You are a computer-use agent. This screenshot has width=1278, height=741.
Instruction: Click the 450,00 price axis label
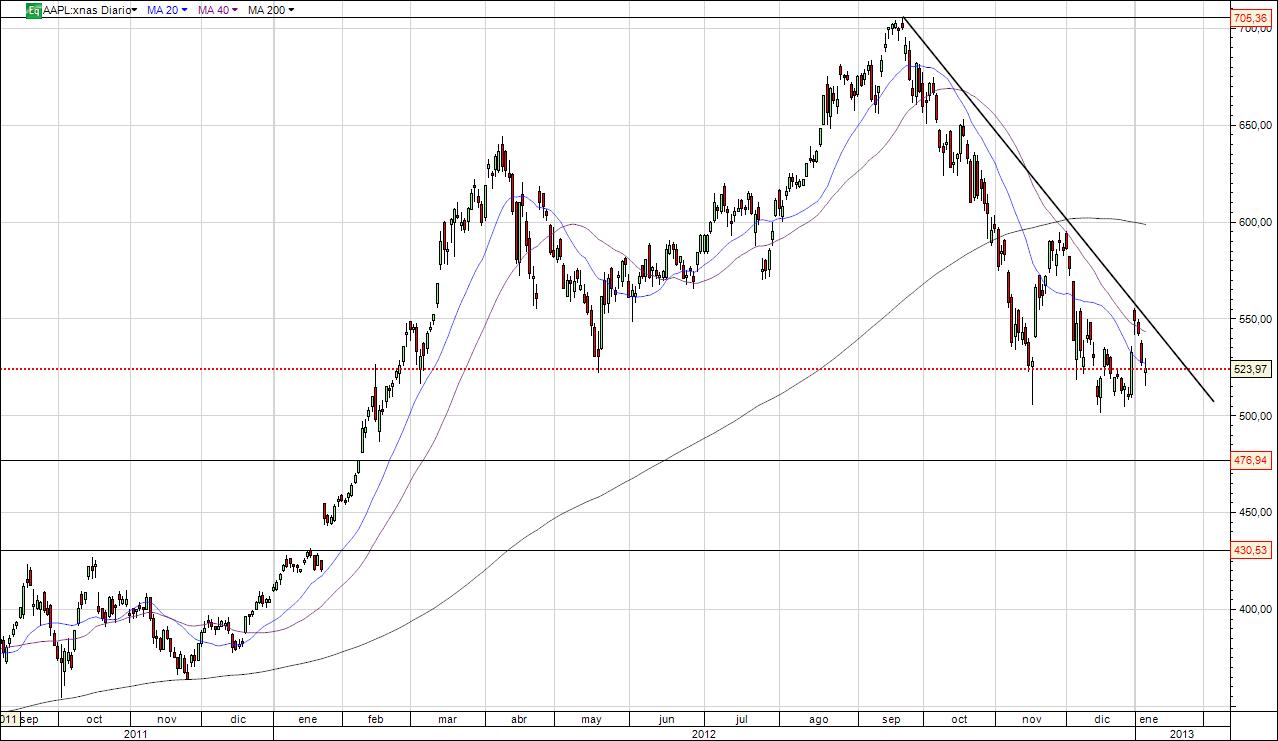pyautogui.click(x=1254, y=512)
